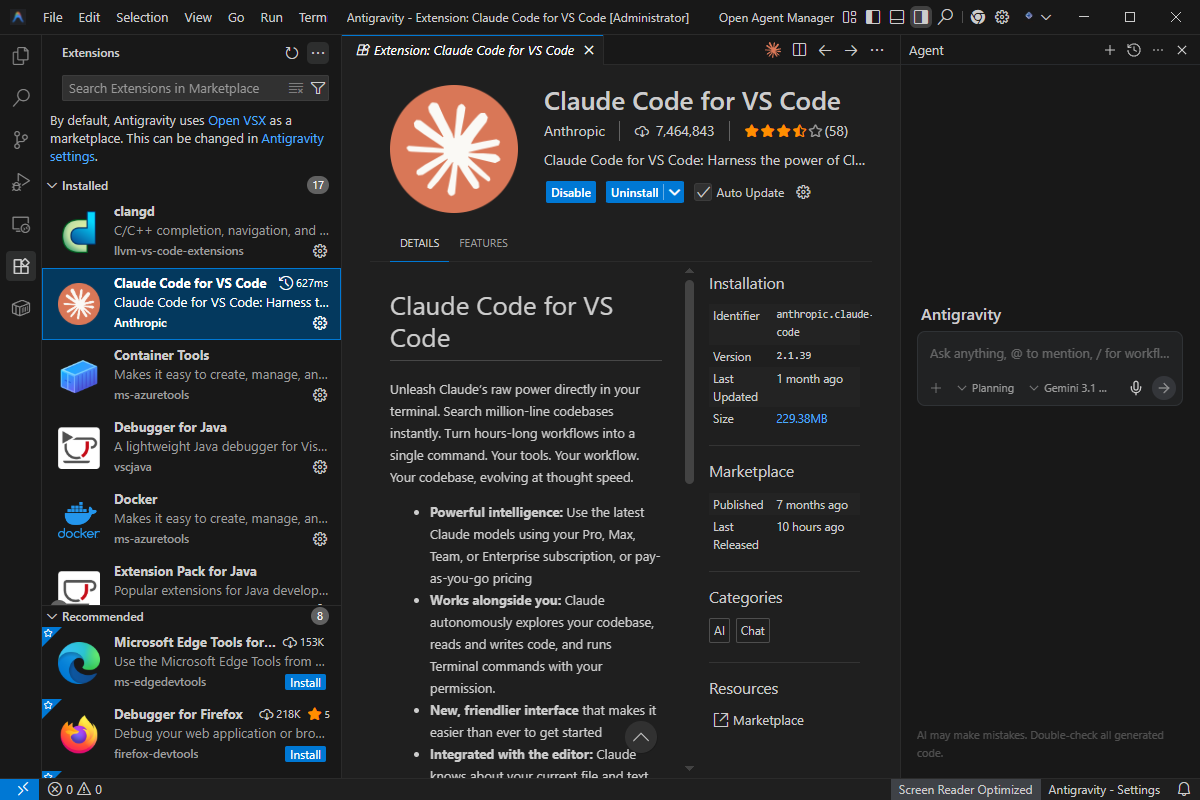1200x800 pixels.
Task: Split the editor to the right
Action: [800, 50]
